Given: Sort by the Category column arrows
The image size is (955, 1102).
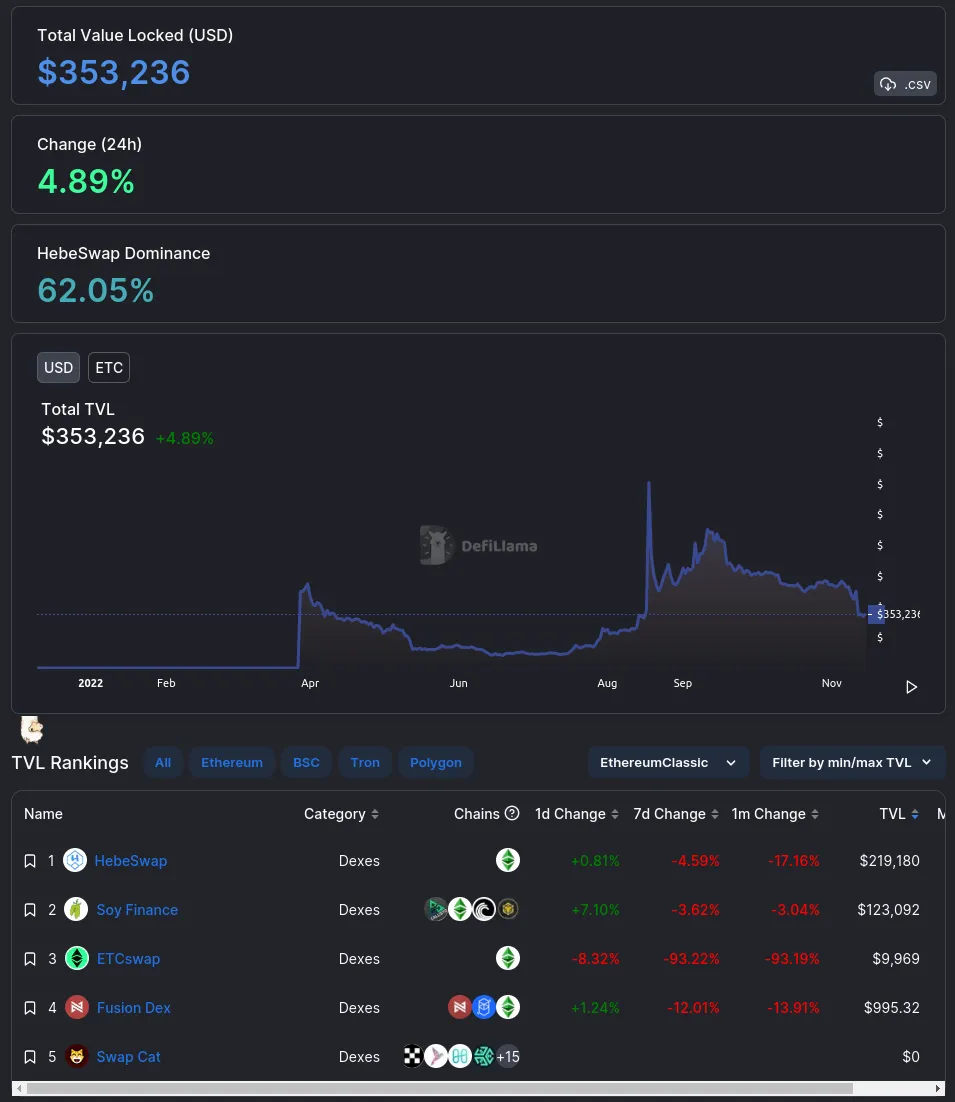Looking at the screenshot, I should 375,815.
